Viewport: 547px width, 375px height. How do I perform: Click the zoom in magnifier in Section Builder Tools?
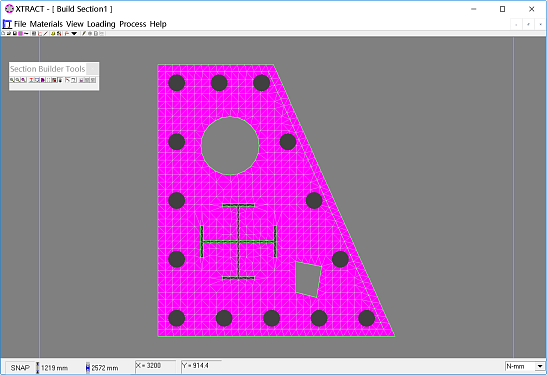[x=12, y=80]
